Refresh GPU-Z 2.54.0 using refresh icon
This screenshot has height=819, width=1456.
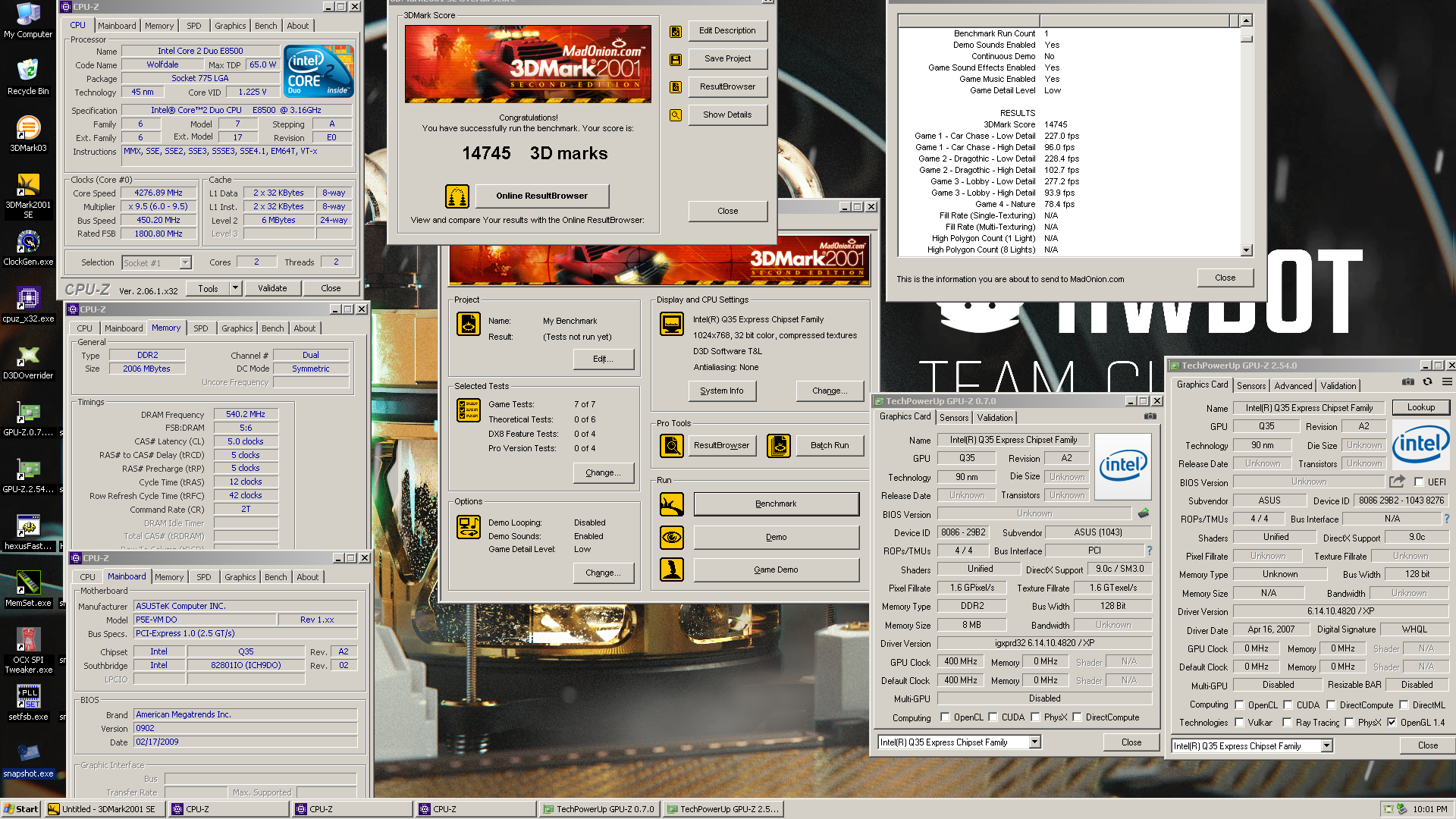1427,382
